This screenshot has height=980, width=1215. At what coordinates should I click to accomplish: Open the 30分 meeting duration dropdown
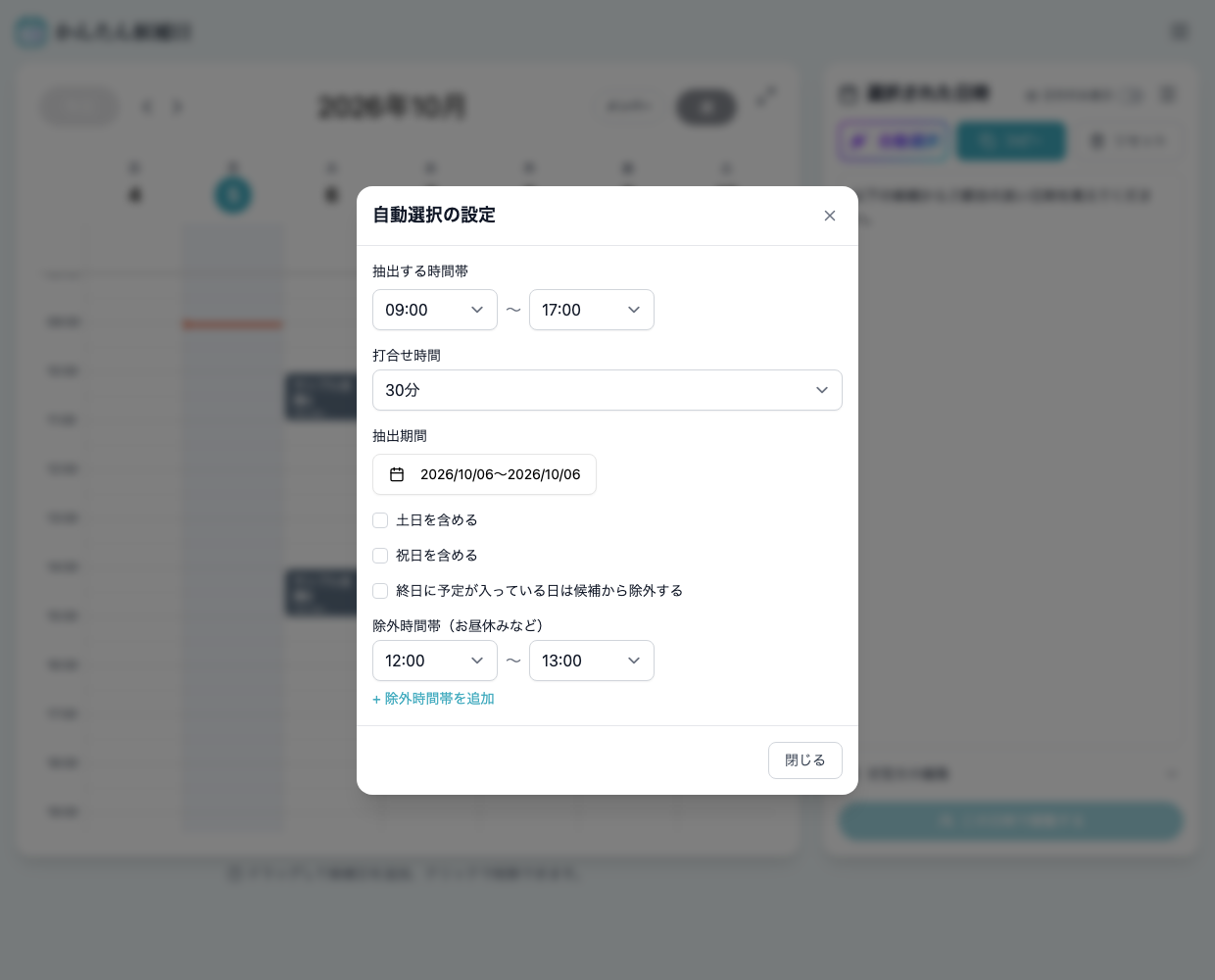(x=607, y=390)
